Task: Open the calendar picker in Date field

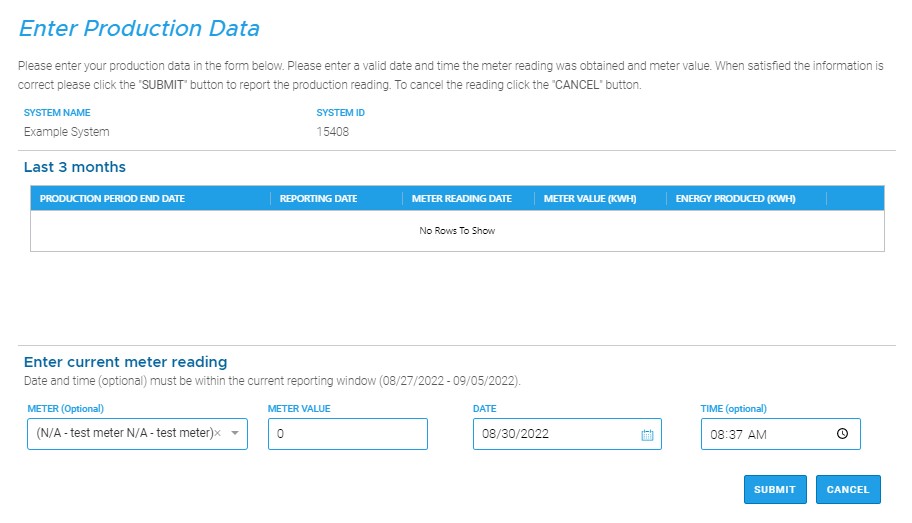Action: pyautogui.click(x=647, y=435)
